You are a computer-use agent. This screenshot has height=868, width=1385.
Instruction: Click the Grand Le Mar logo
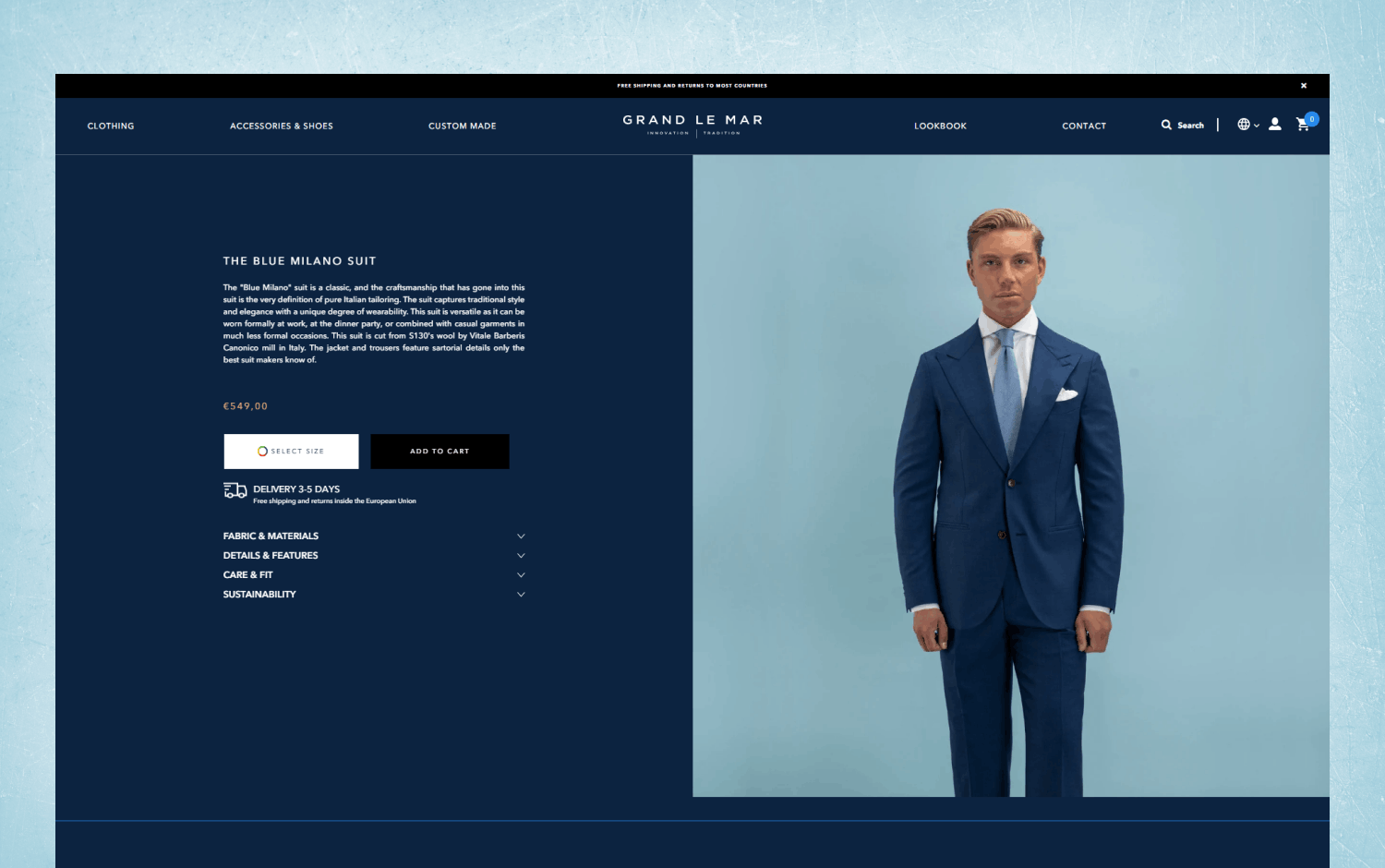pos(692,124)
